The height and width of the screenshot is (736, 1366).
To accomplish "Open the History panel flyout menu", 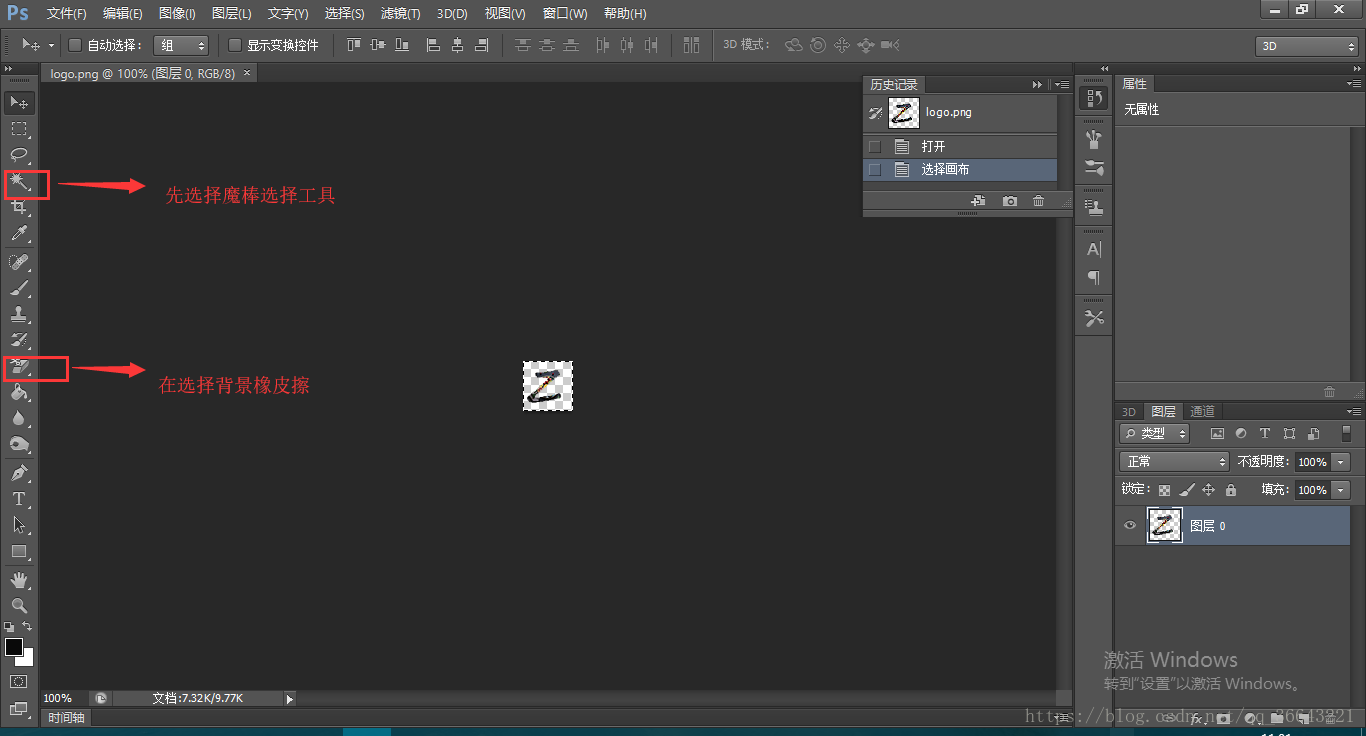I will (x=1062, y=85).
